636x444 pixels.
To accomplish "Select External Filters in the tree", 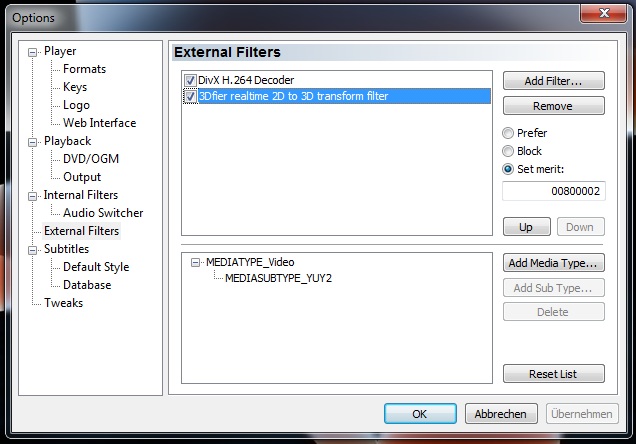I will pos(82,231).
